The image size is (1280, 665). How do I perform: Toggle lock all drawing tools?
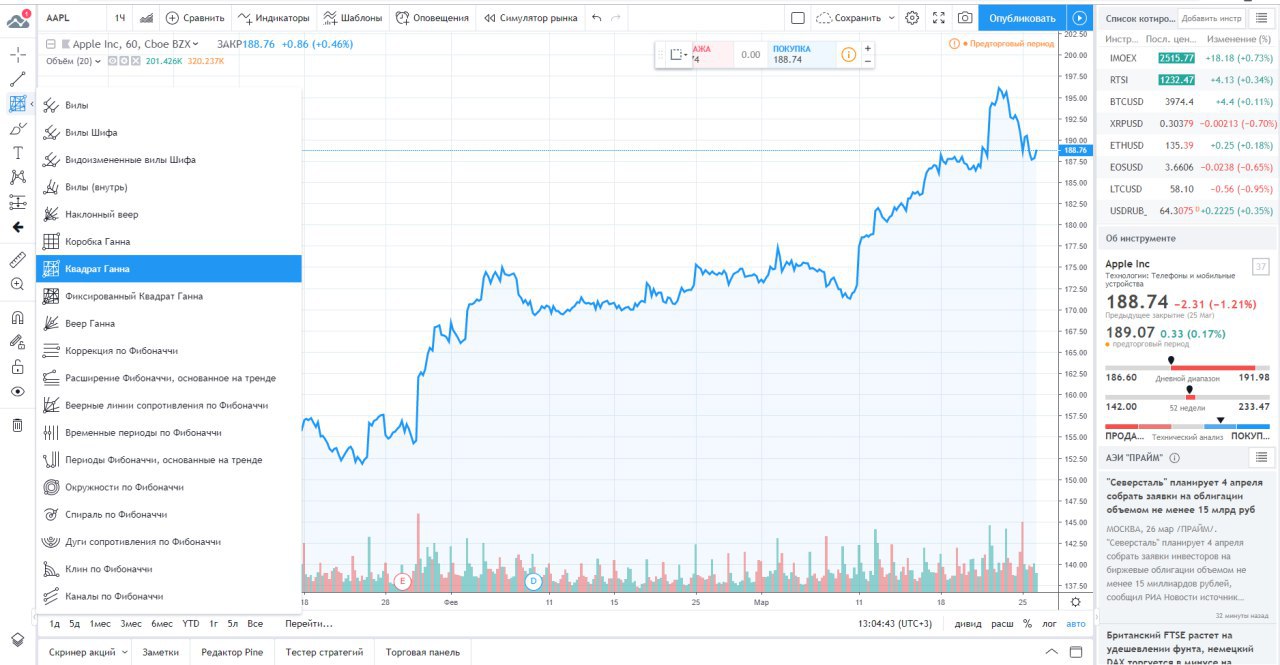17,366
